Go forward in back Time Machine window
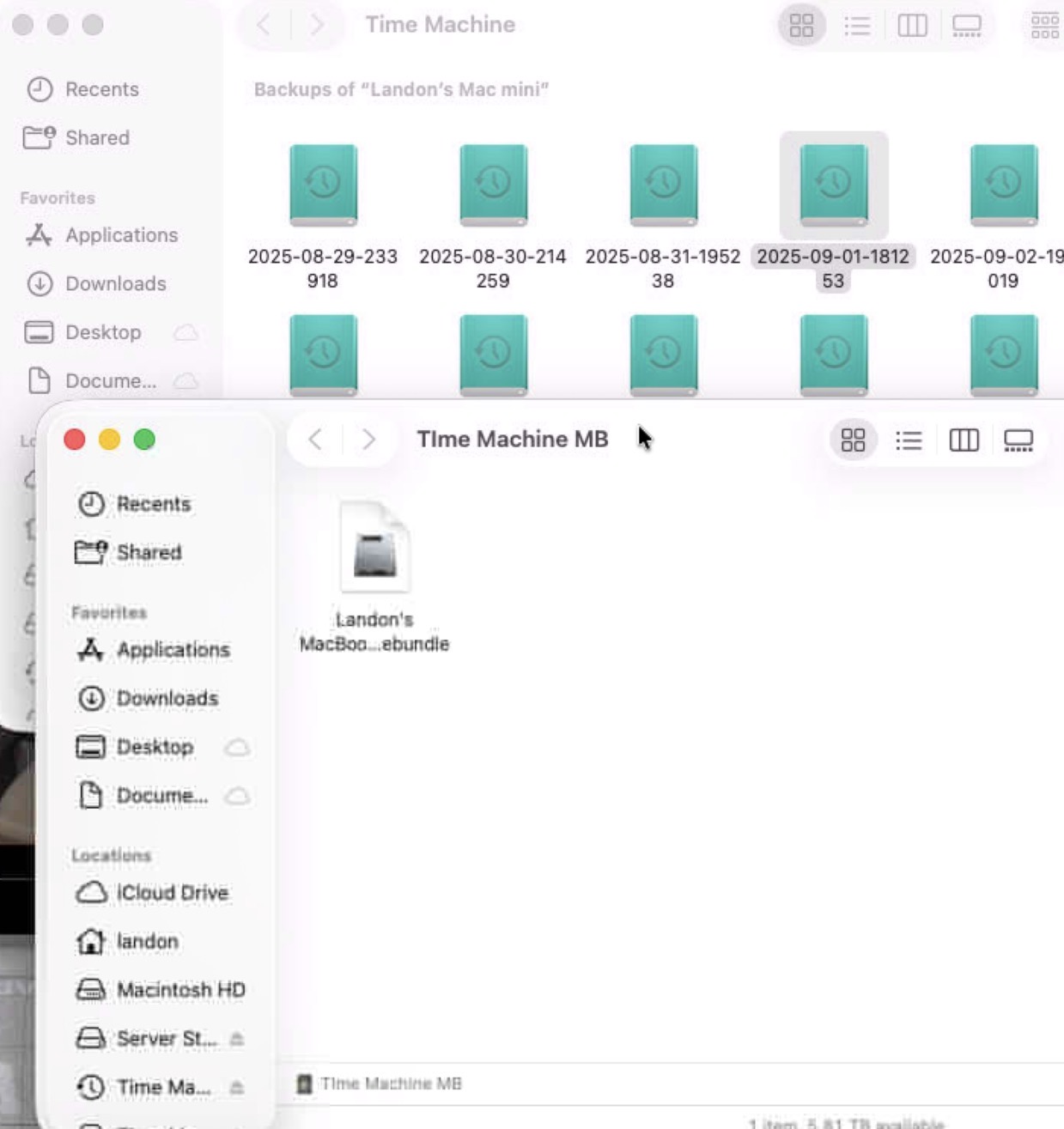The image size is (1064, 1129). (x=317, y=25)
